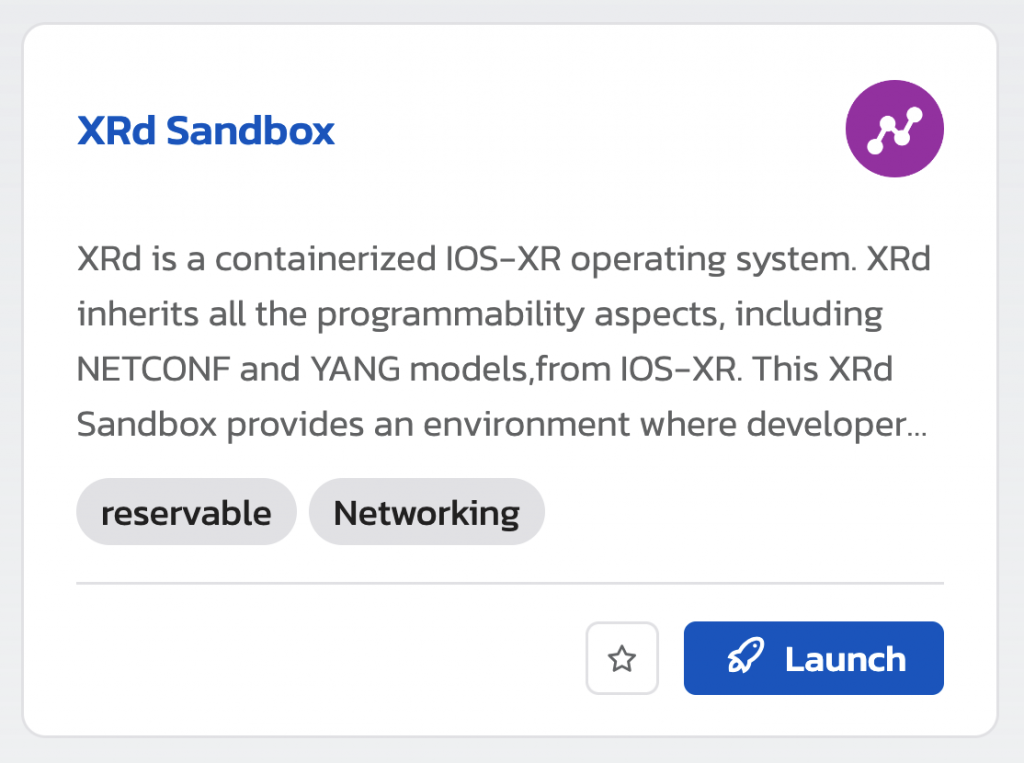Viewport: 1024px width, 763px height.
Task: Click the rocket icon on Launch
Action: 745,658
